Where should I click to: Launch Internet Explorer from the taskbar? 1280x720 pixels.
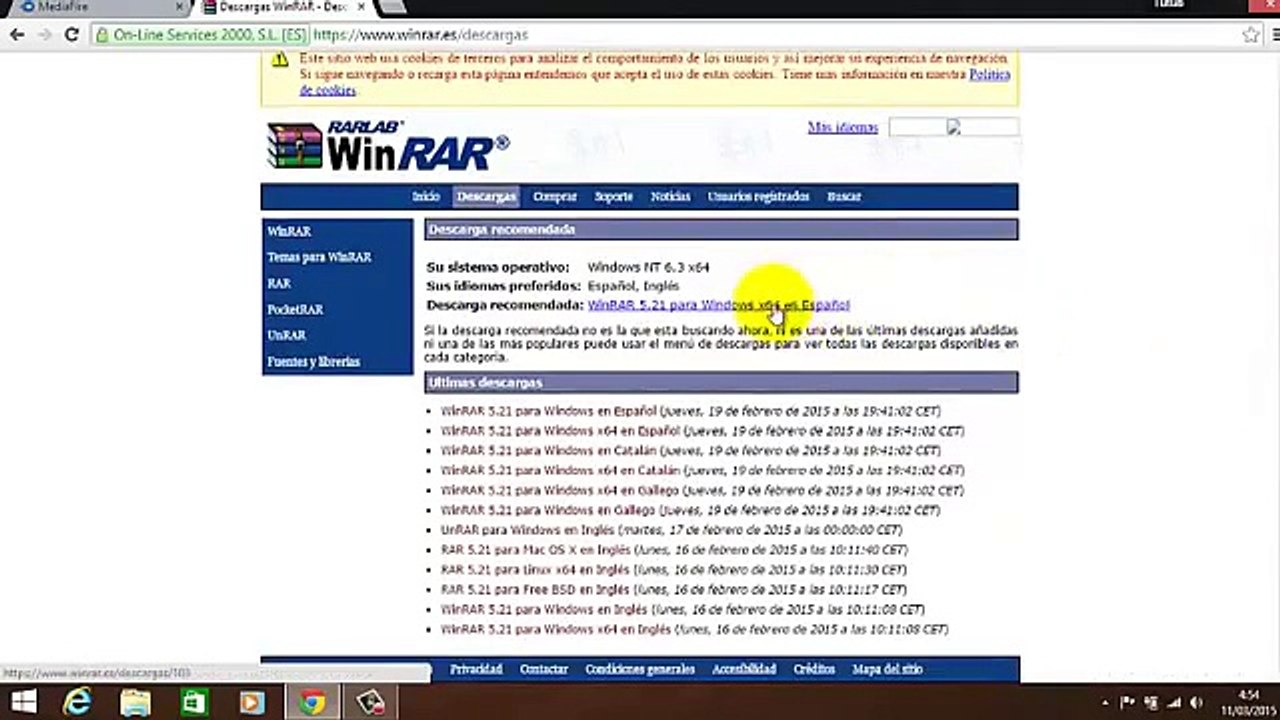pyautogui.click(x=77, y=702)
